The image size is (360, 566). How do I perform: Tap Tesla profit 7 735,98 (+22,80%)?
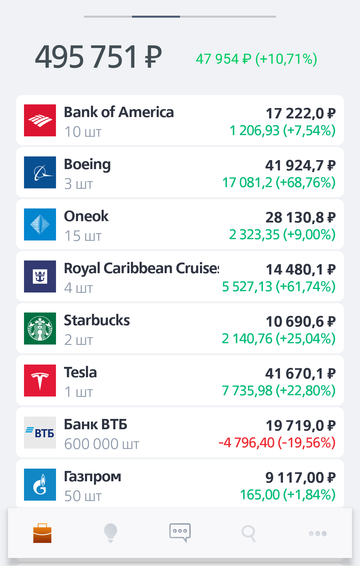tap(278, 390)
